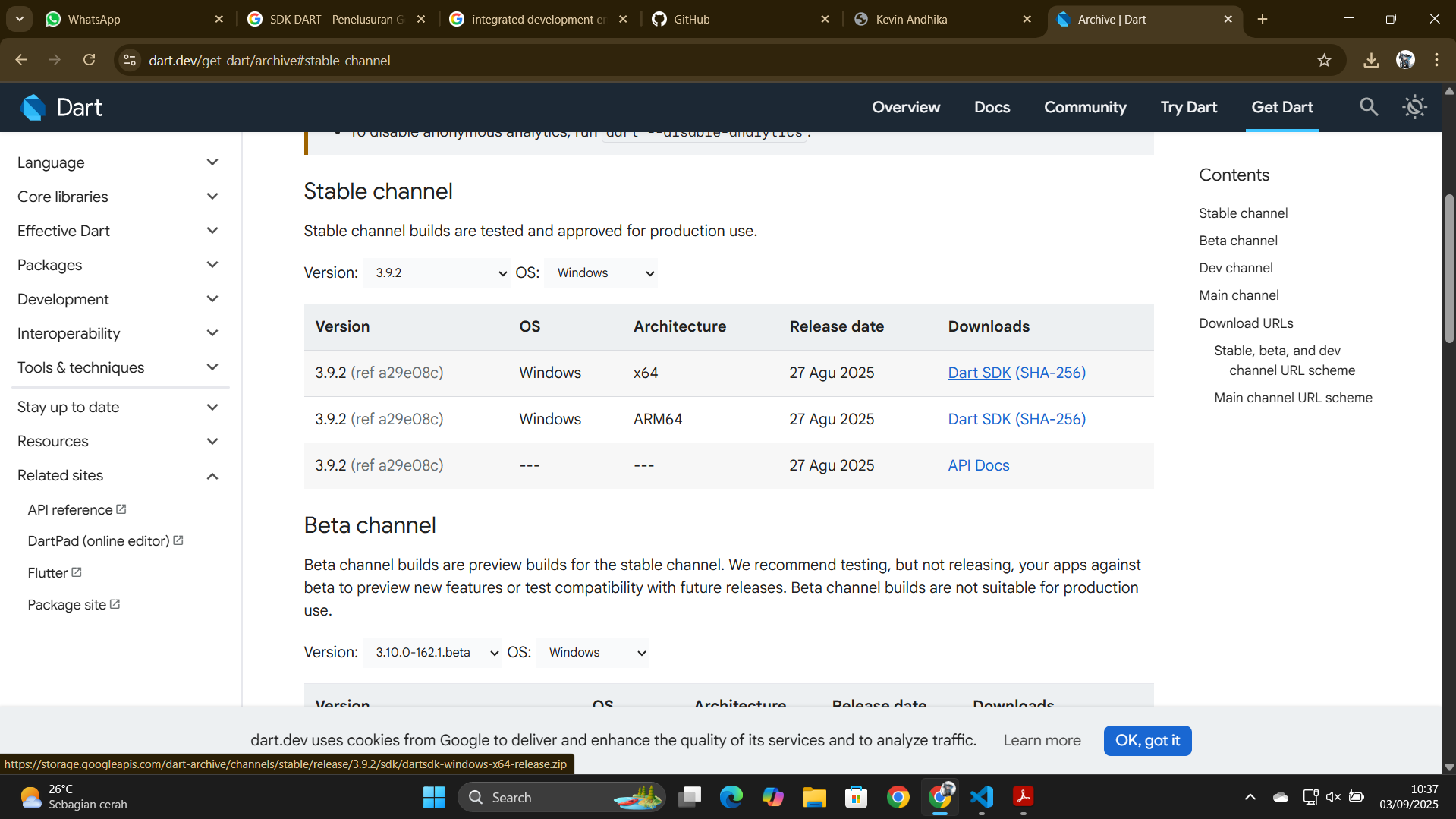The height and width of the screenshot is (819, 1456).
Task: Reload the page with the refresh icon
Action: point(89,60)
